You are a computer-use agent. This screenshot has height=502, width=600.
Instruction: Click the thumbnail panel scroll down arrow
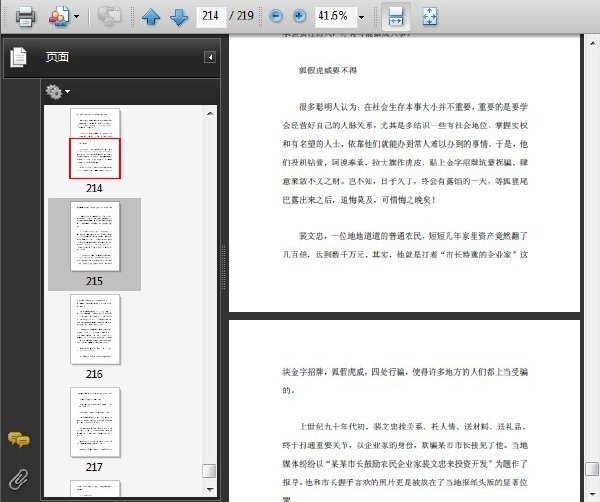coord(210,489)
